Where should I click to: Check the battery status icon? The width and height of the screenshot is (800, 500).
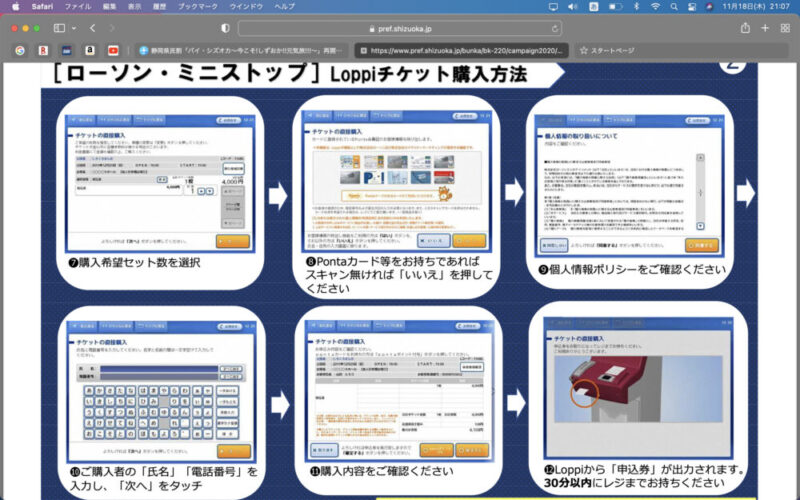tap(615, 7)
